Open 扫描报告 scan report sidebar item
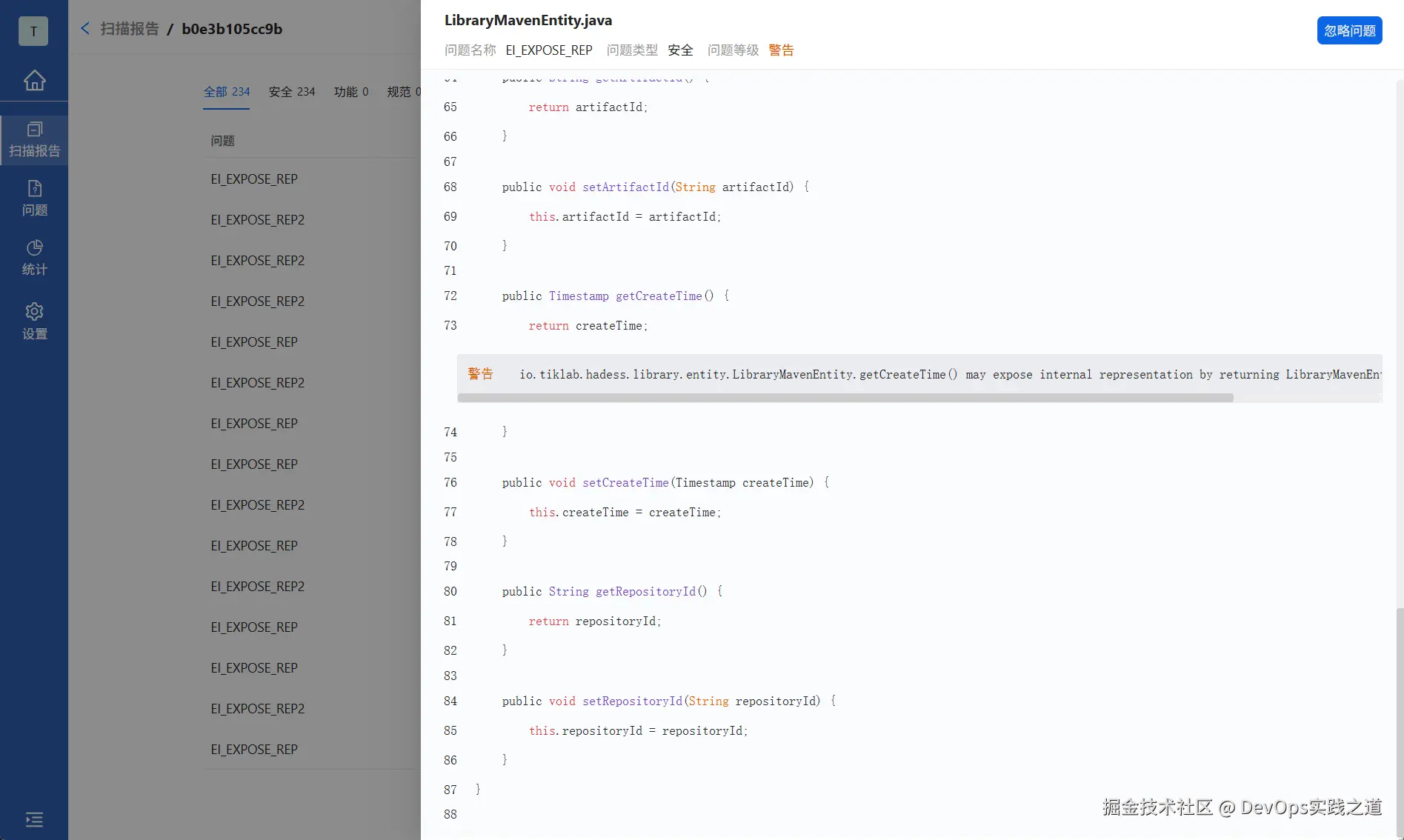Screen dimensions: 1404x840 click(x=34, y=140)
